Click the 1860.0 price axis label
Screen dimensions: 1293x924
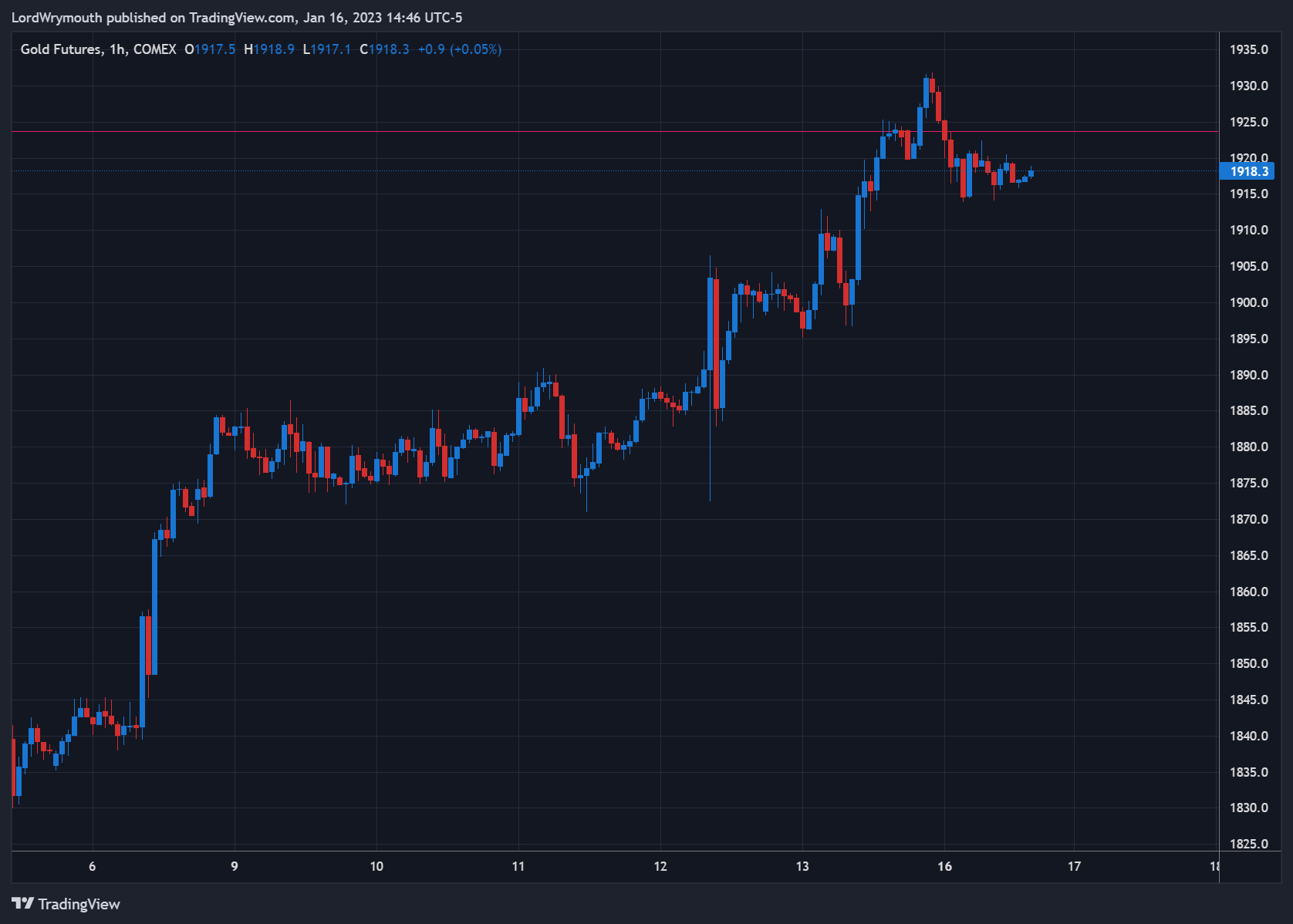point(1249,592)
